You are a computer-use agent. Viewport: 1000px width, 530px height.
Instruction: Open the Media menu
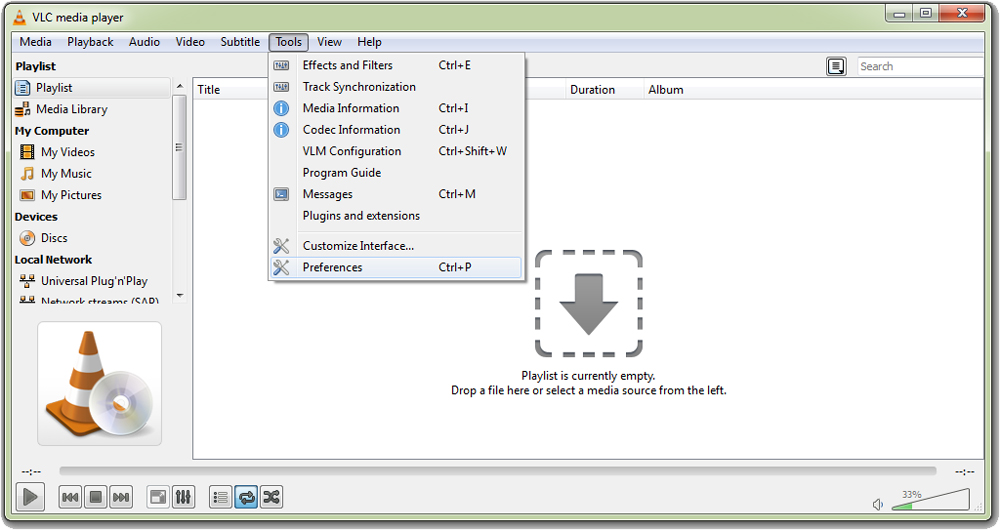click(x=36, y=42)
